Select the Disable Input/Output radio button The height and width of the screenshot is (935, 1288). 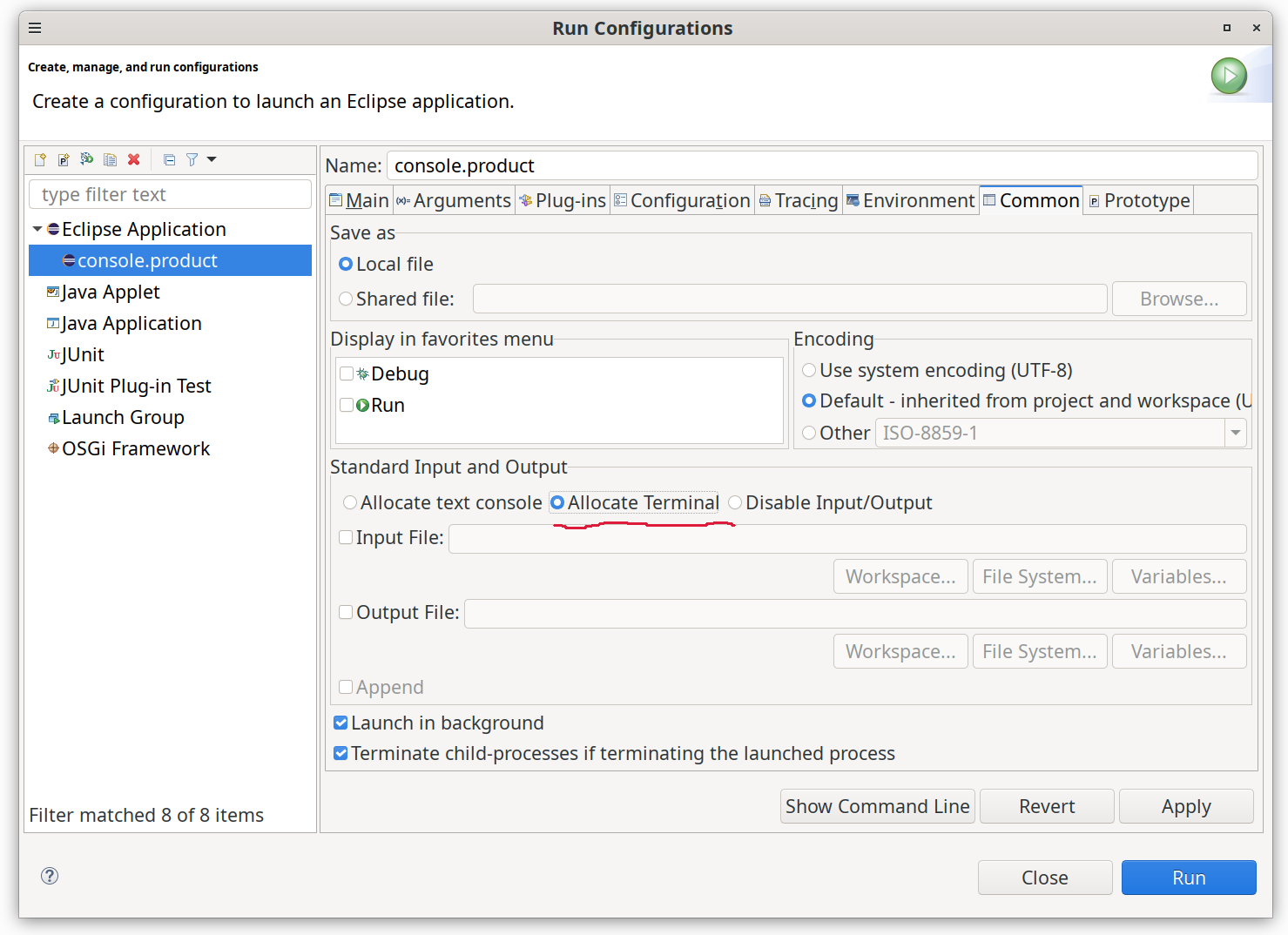click(735, 502)
